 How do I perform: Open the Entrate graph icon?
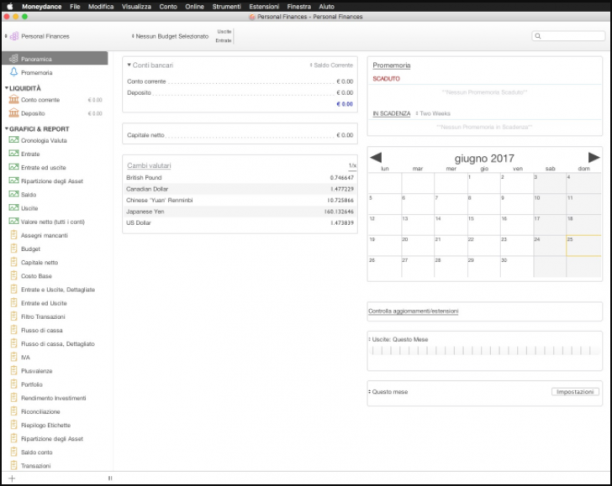(x=14, y=153)
